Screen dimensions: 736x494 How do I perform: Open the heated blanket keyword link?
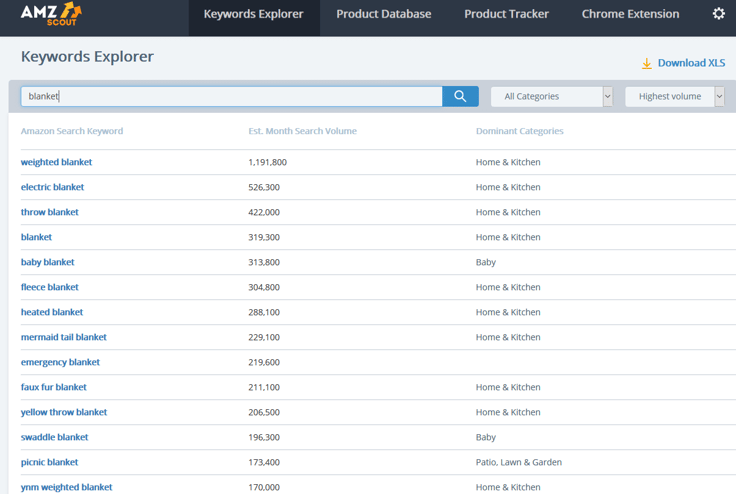point(52,312)
